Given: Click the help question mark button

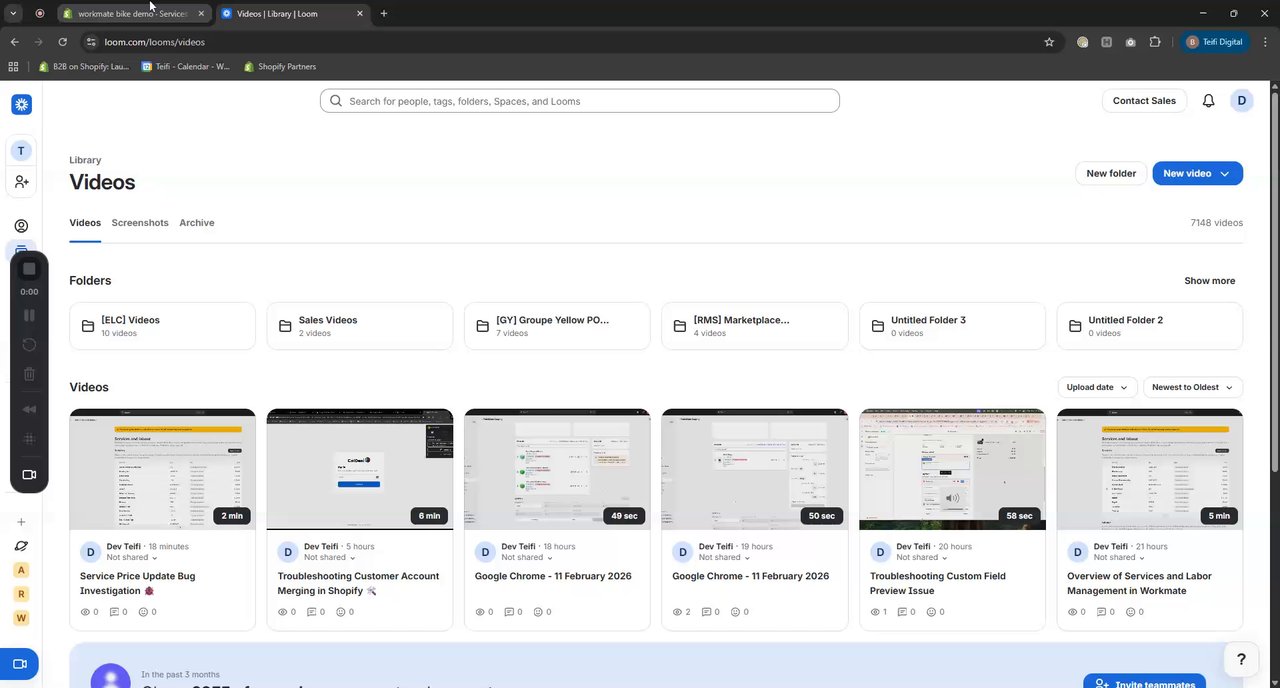Looking at the screenshot, I should click(x=1241, y=659).
